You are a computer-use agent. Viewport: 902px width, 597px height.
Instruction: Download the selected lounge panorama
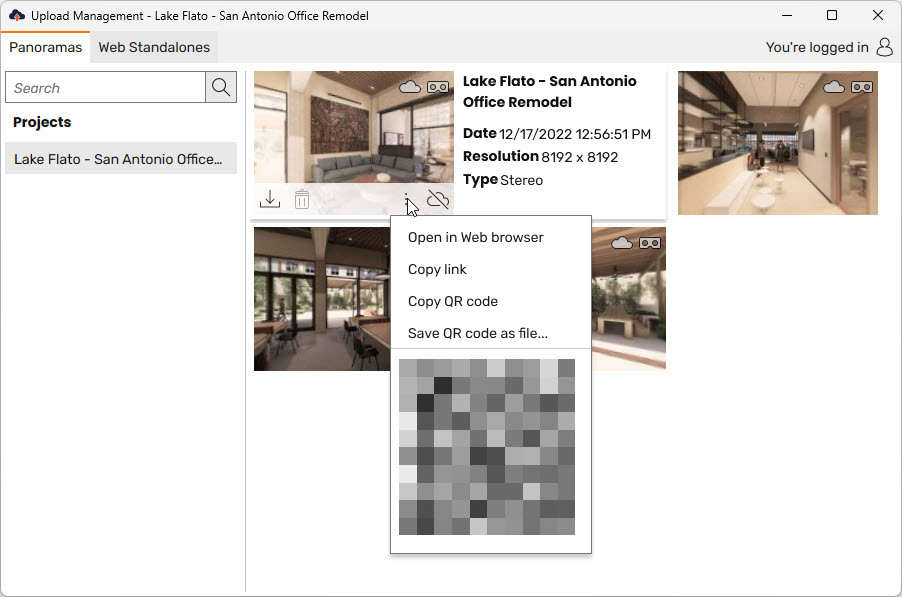[270, 199]
